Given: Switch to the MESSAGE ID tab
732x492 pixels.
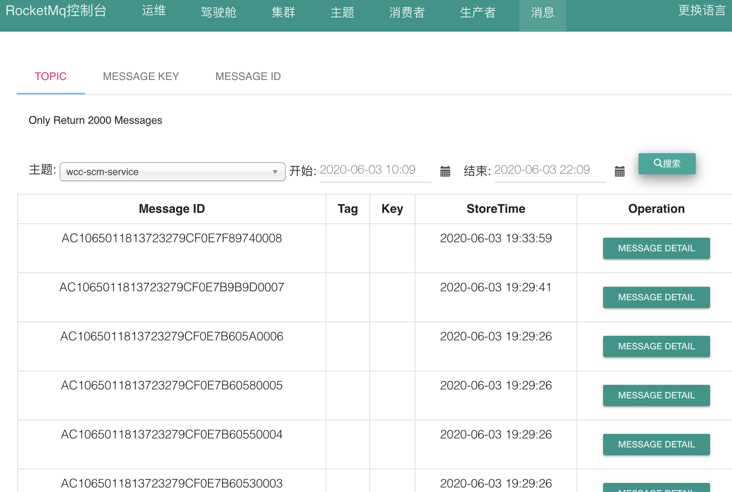Looking at the screenshot, I should point(248,76).
